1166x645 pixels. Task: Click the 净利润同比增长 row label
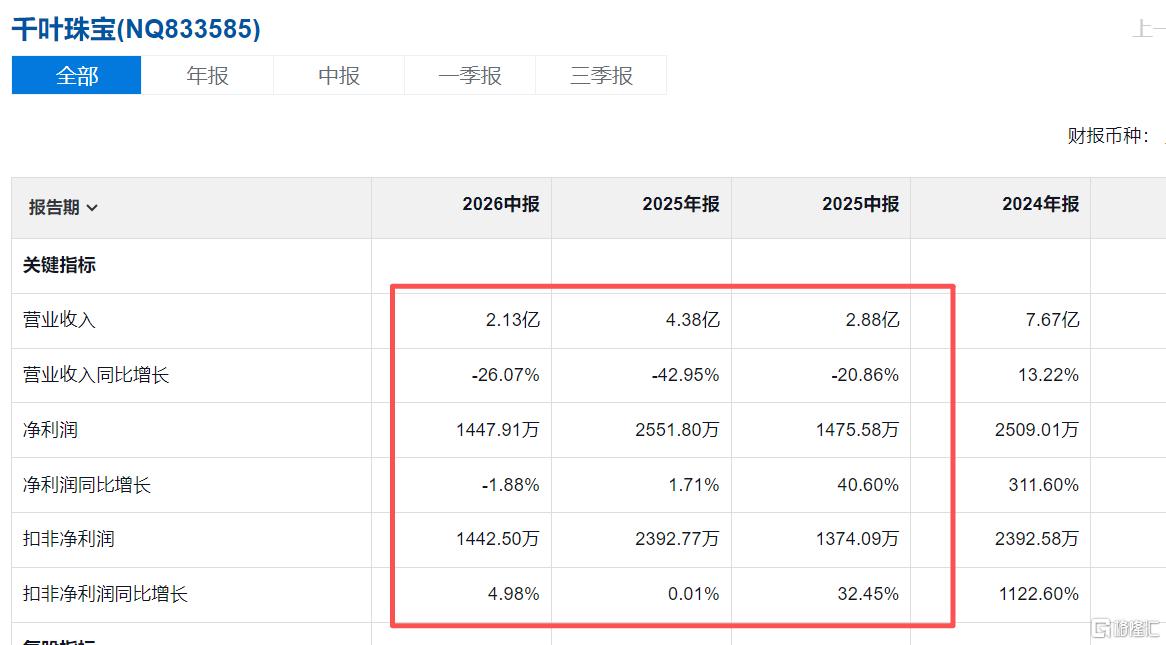87,484
